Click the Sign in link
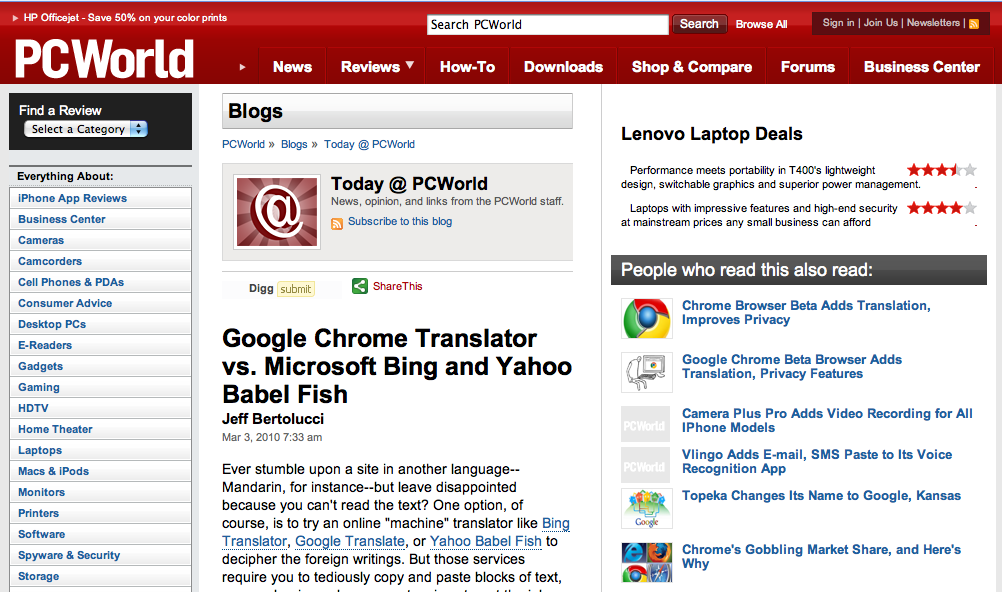1002x592 pixels. (838, 23)
